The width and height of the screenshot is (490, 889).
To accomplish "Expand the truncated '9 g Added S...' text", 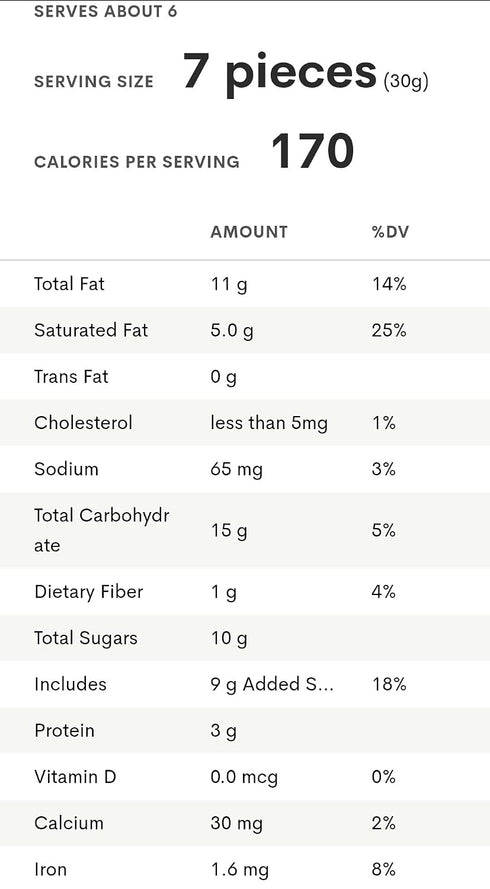I will (272, 684).
